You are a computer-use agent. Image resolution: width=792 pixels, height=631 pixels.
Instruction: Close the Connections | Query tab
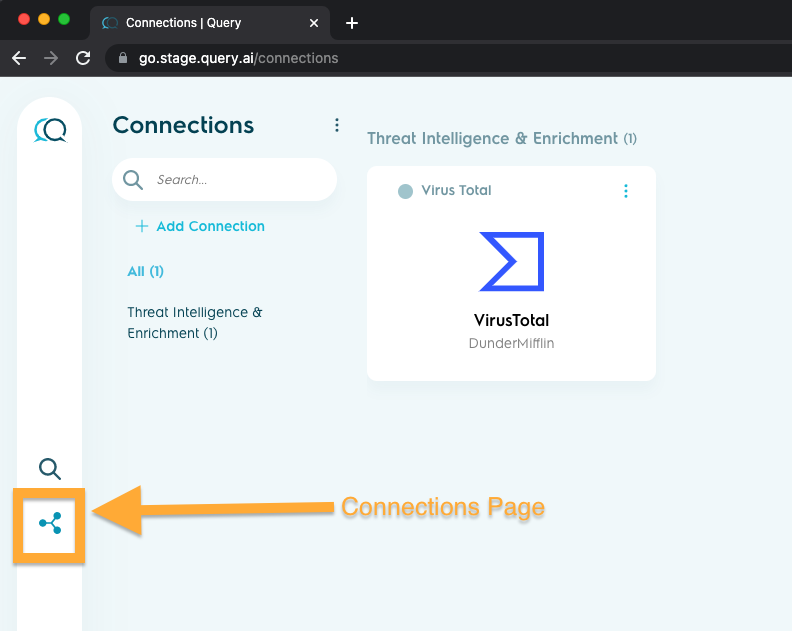click(314, 23)
